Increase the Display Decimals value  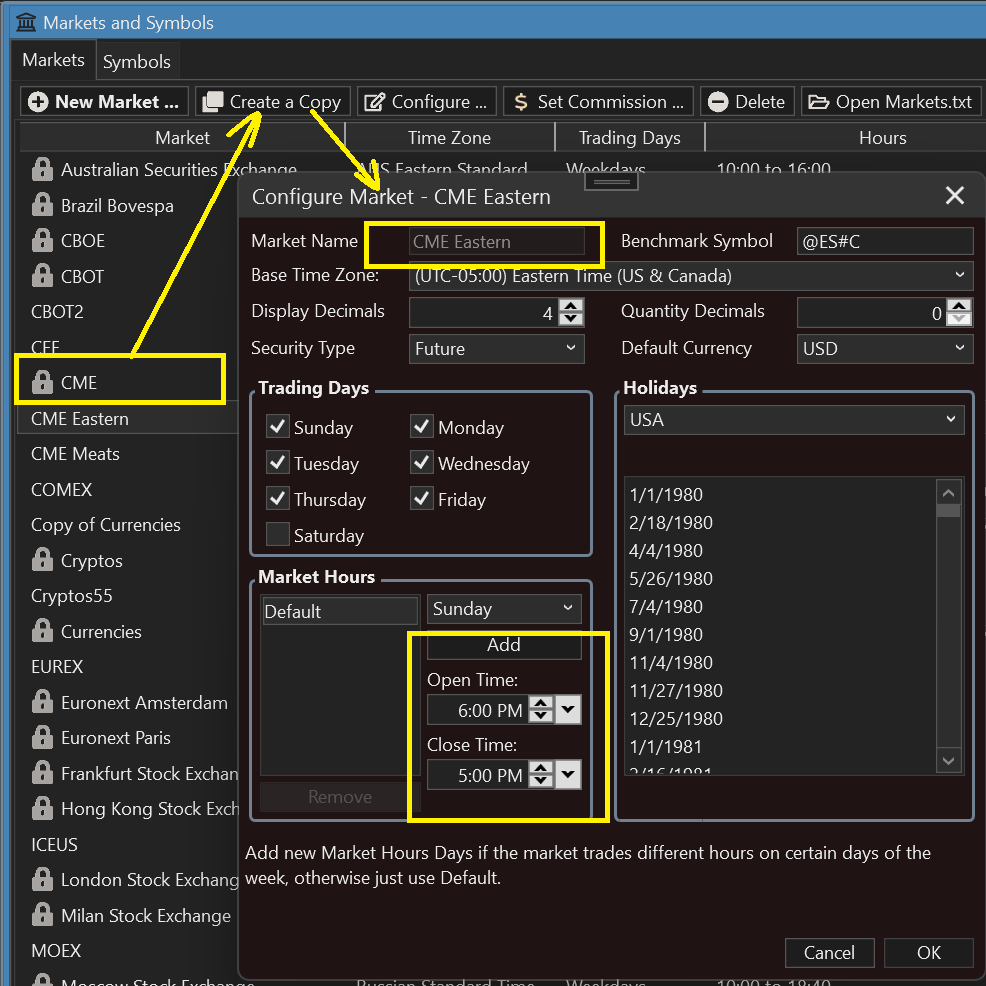point(571,306)
